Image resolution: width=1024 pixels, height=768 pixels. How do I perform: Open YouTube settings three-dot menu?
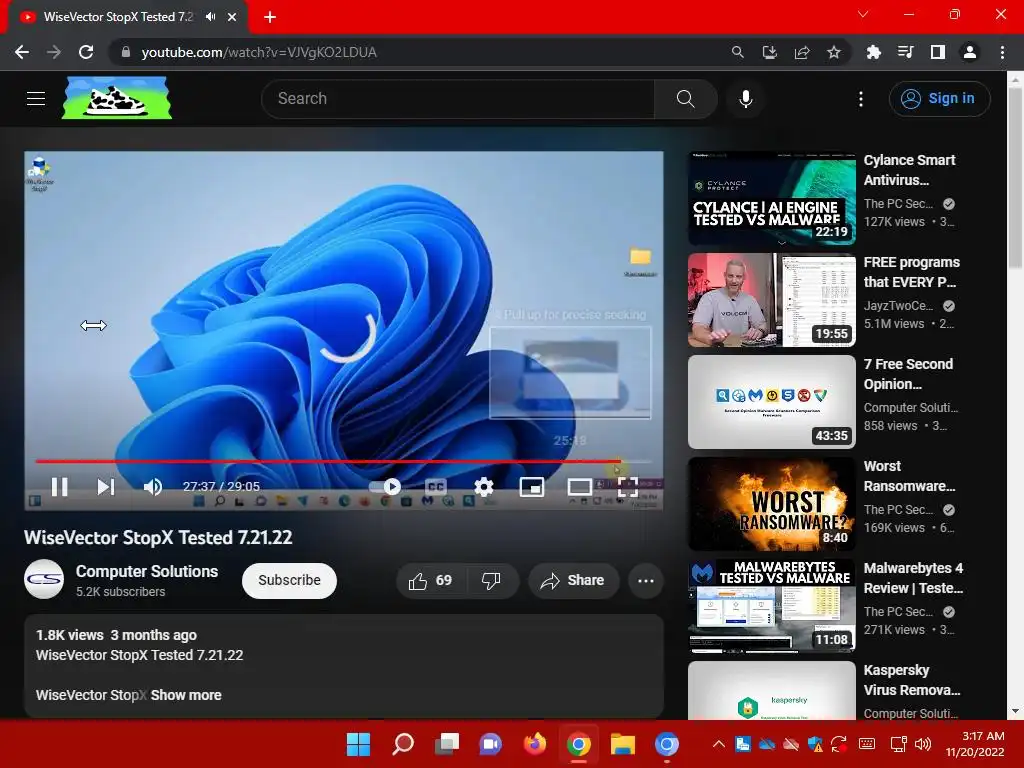861,99
